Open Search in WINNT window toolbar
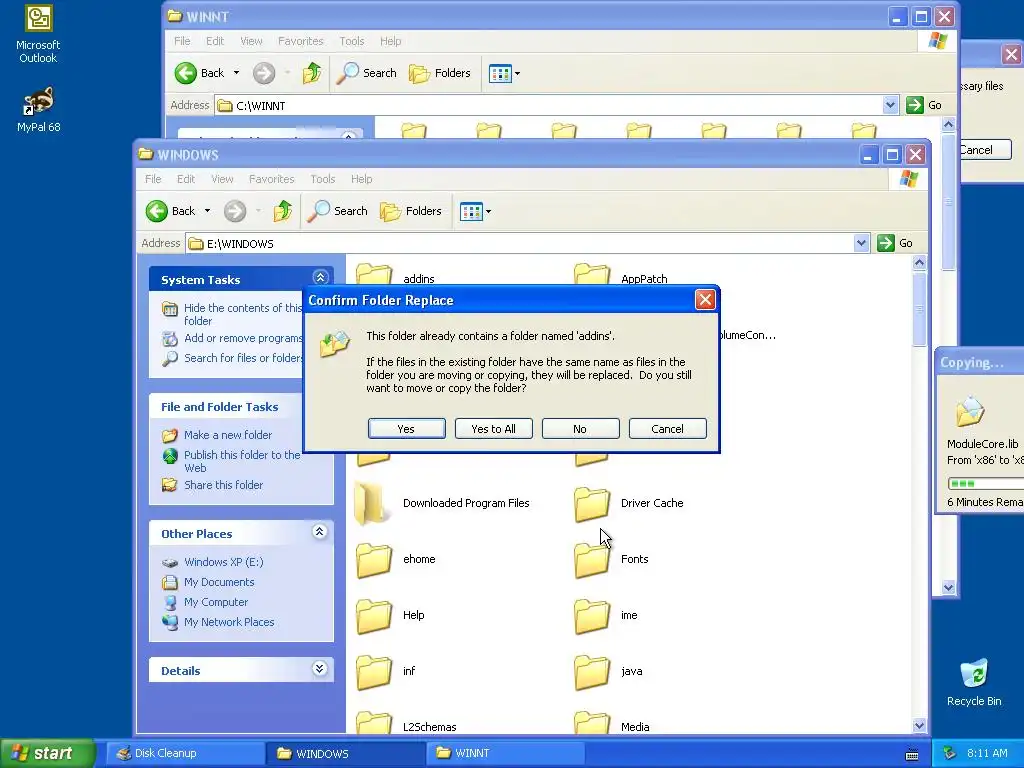The width and height of the screenshot is (1024, 768). pos(366,73)
